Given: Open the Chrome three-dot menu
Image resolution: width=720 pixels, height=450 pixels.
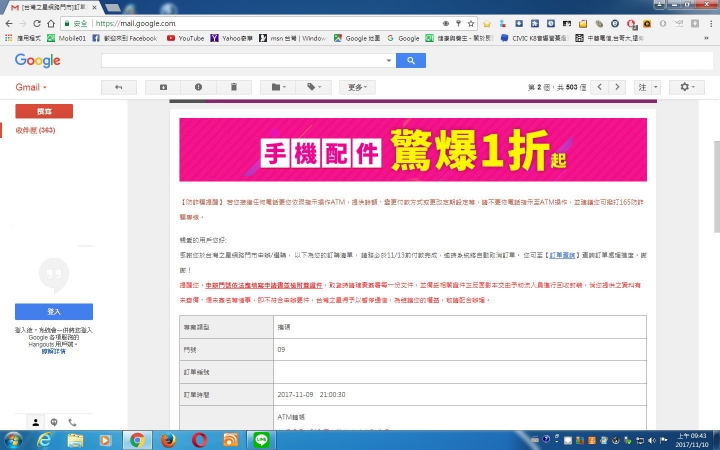Looking at the screenshot, I should point(711,23).
